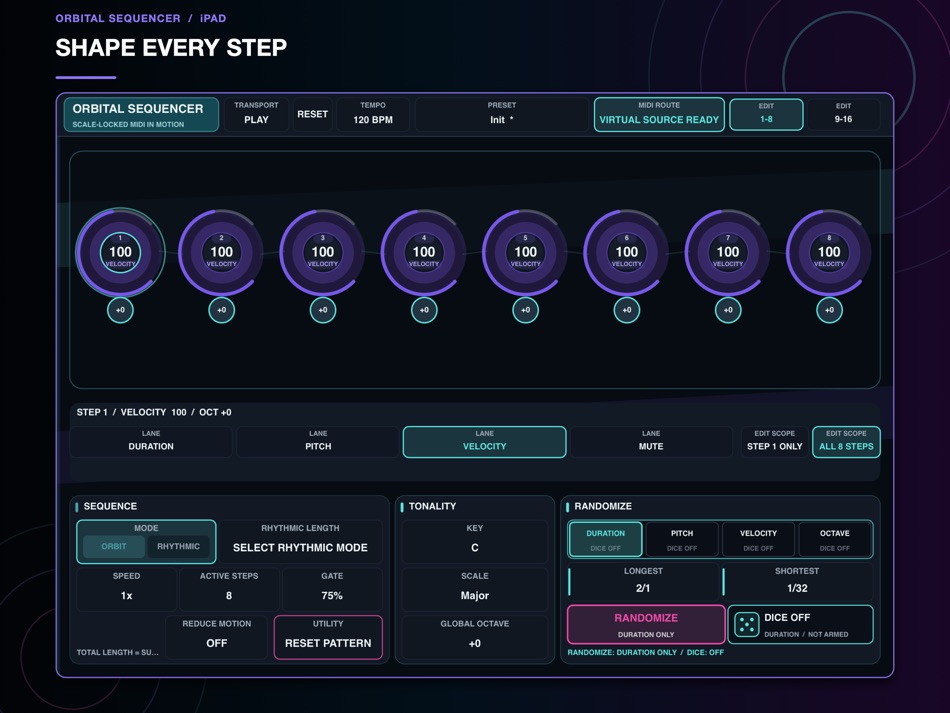Open Active Steps 8 selector
950x713 pixels.
229,588
